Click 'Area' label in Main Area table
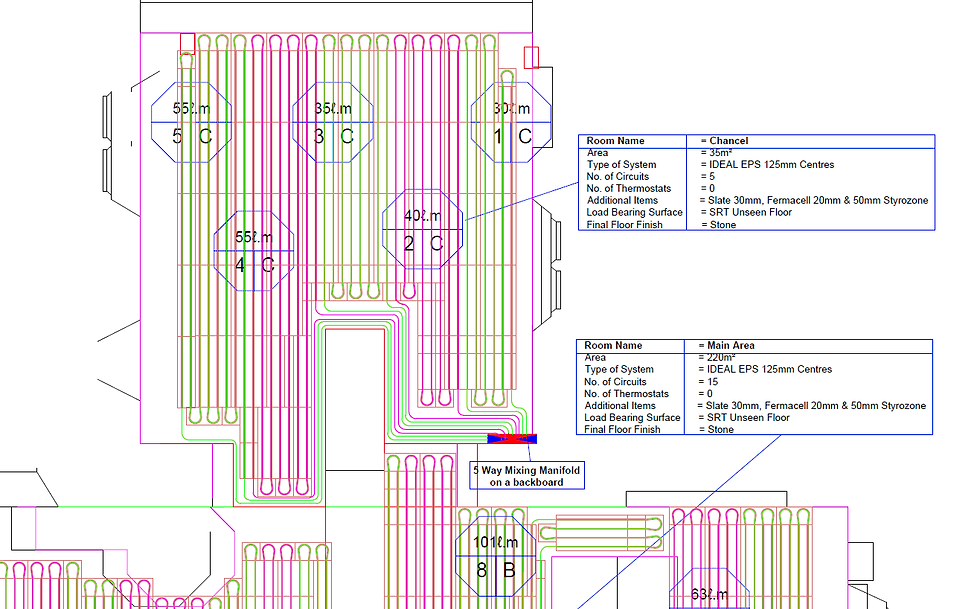Viewport: 980px width, 609px height. click(x=594, y=357)
